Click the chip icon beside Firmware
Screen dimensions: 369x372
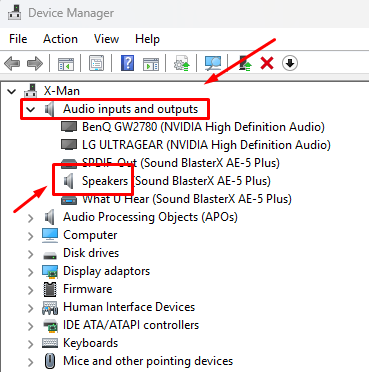click(50, 289)
